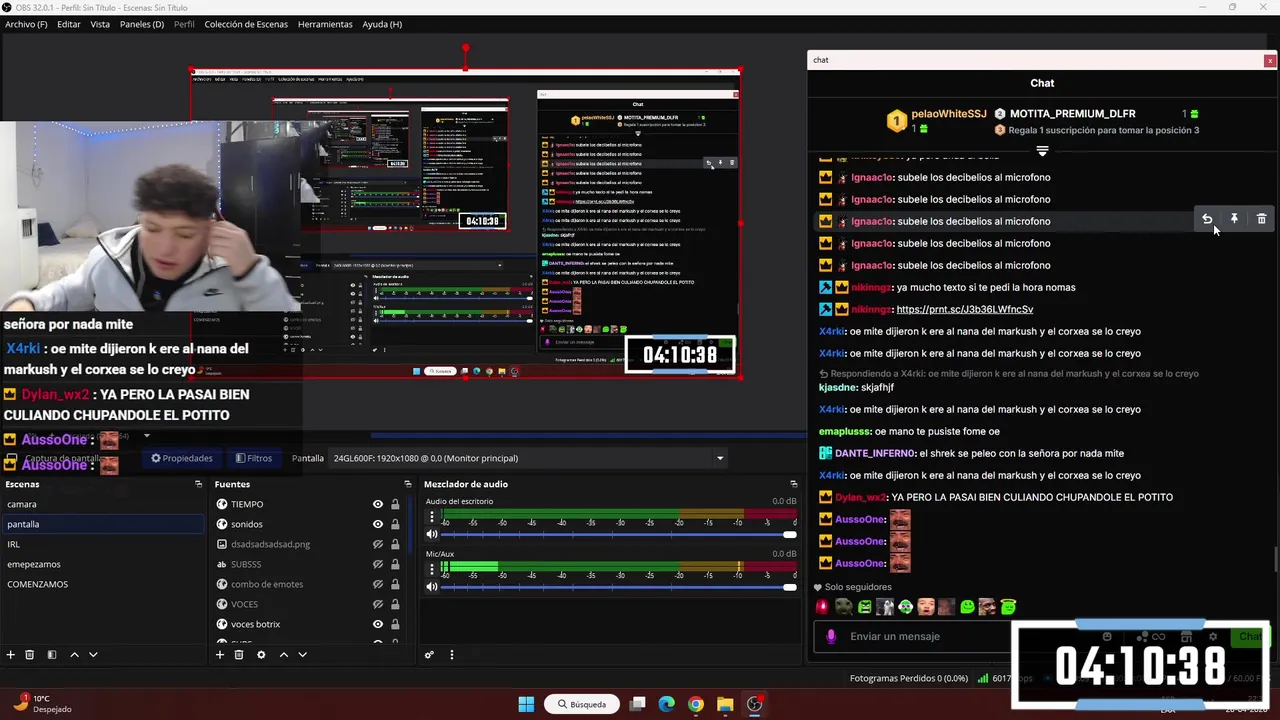The image size is (1280, 720).
Task: Undock the Mezclador de audio panel
Action: click(x=794, y=484)
